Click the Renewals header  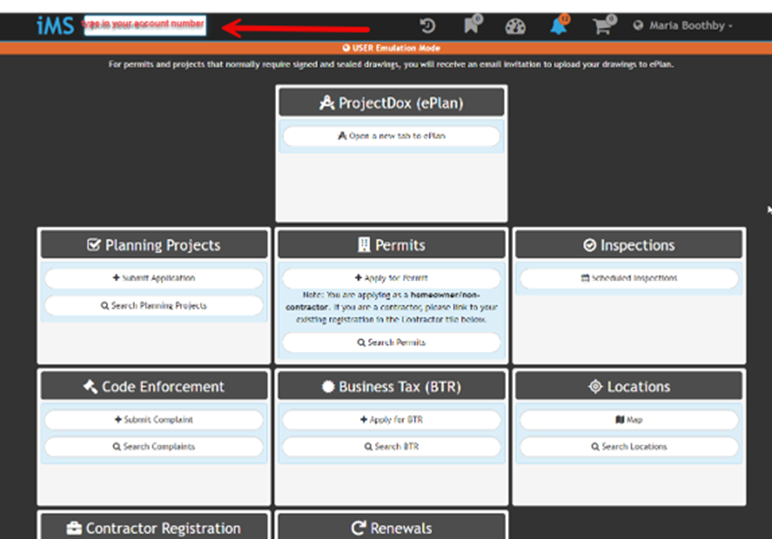tap(391, 528)
